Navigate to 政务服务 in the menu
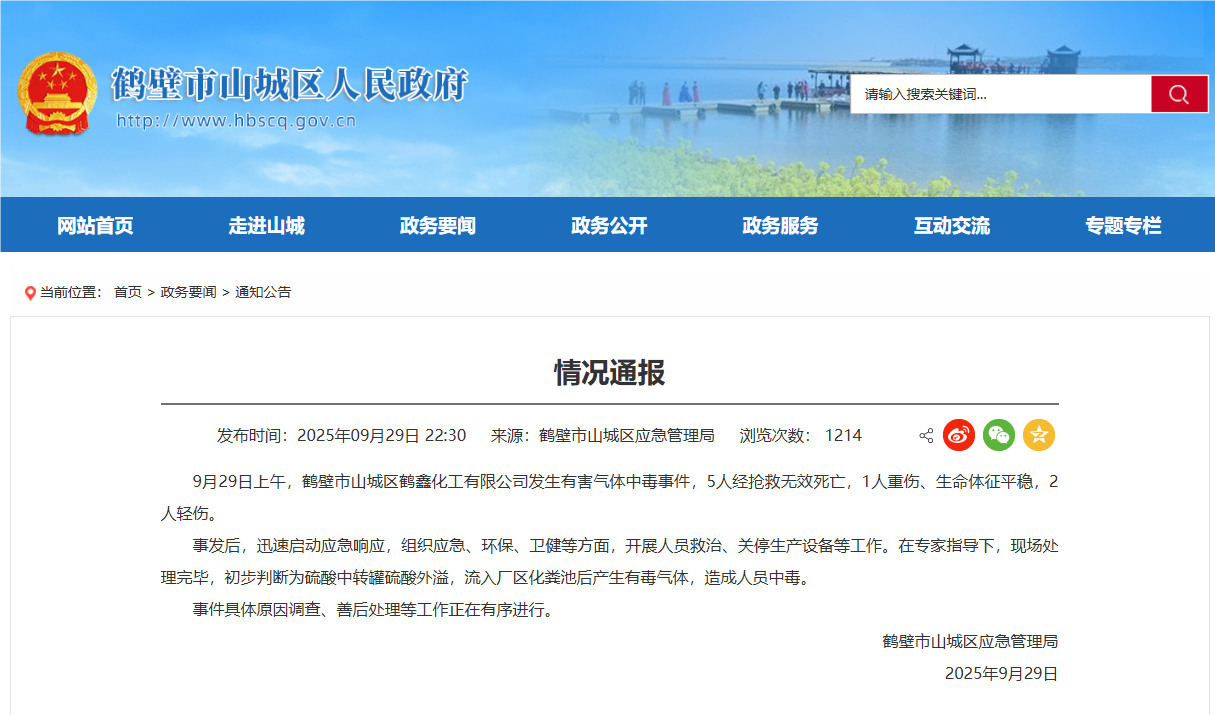Viewport: 1215px width, 715px height. [780, 226]
